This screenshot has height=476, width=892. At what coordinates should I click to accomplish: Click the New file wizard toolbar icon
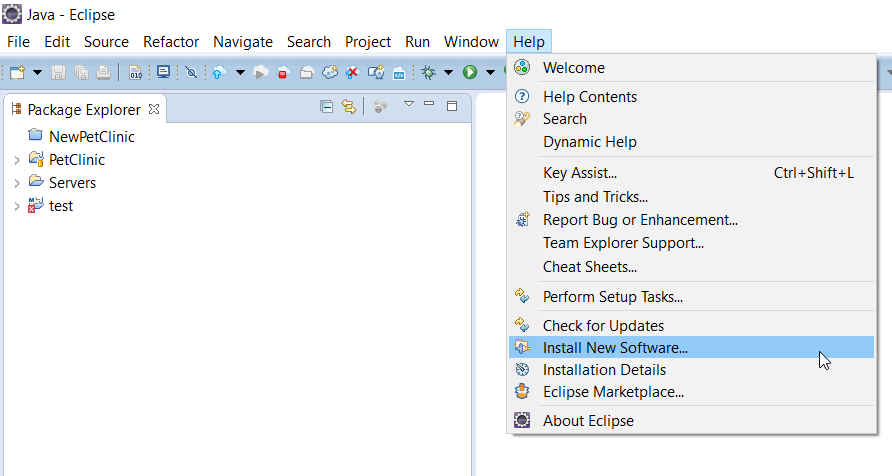[18, 72]
